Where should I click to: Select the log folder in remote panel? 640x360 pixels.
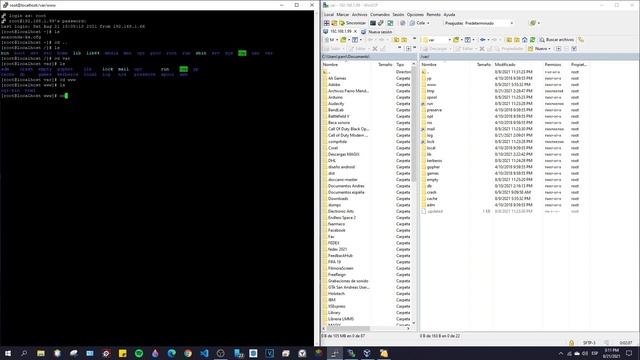click(429, 135)
